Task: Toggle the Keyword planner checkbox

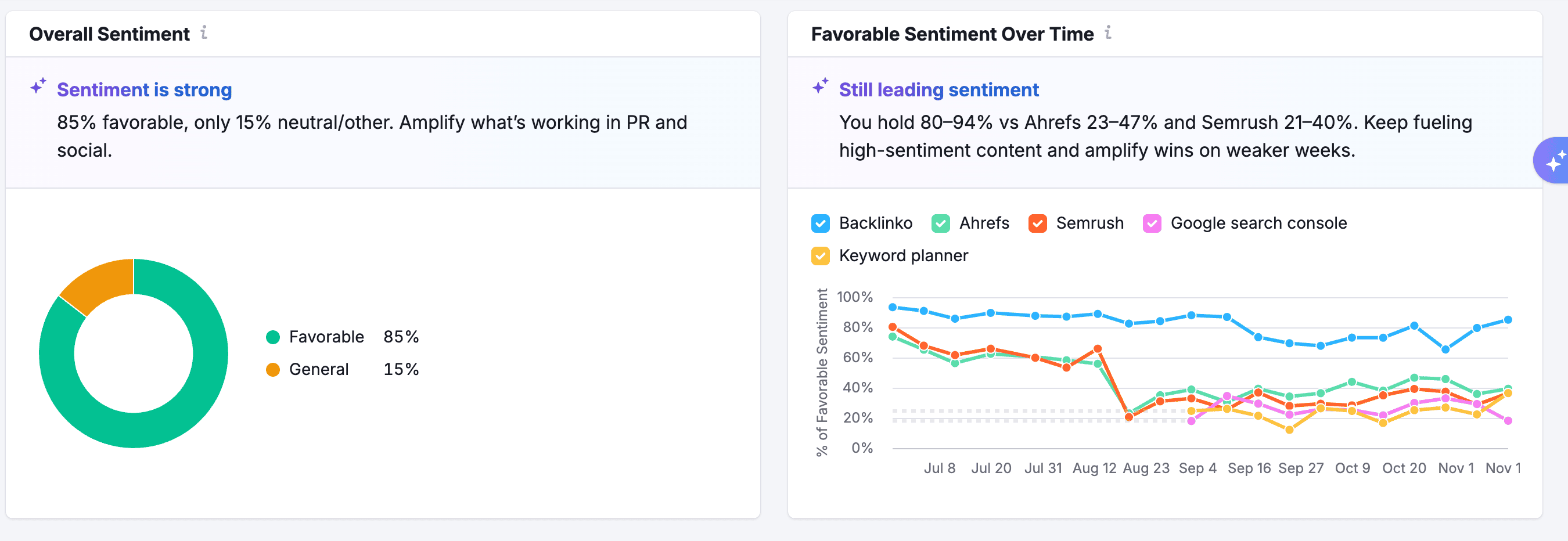Action: [x=821, y=255]
